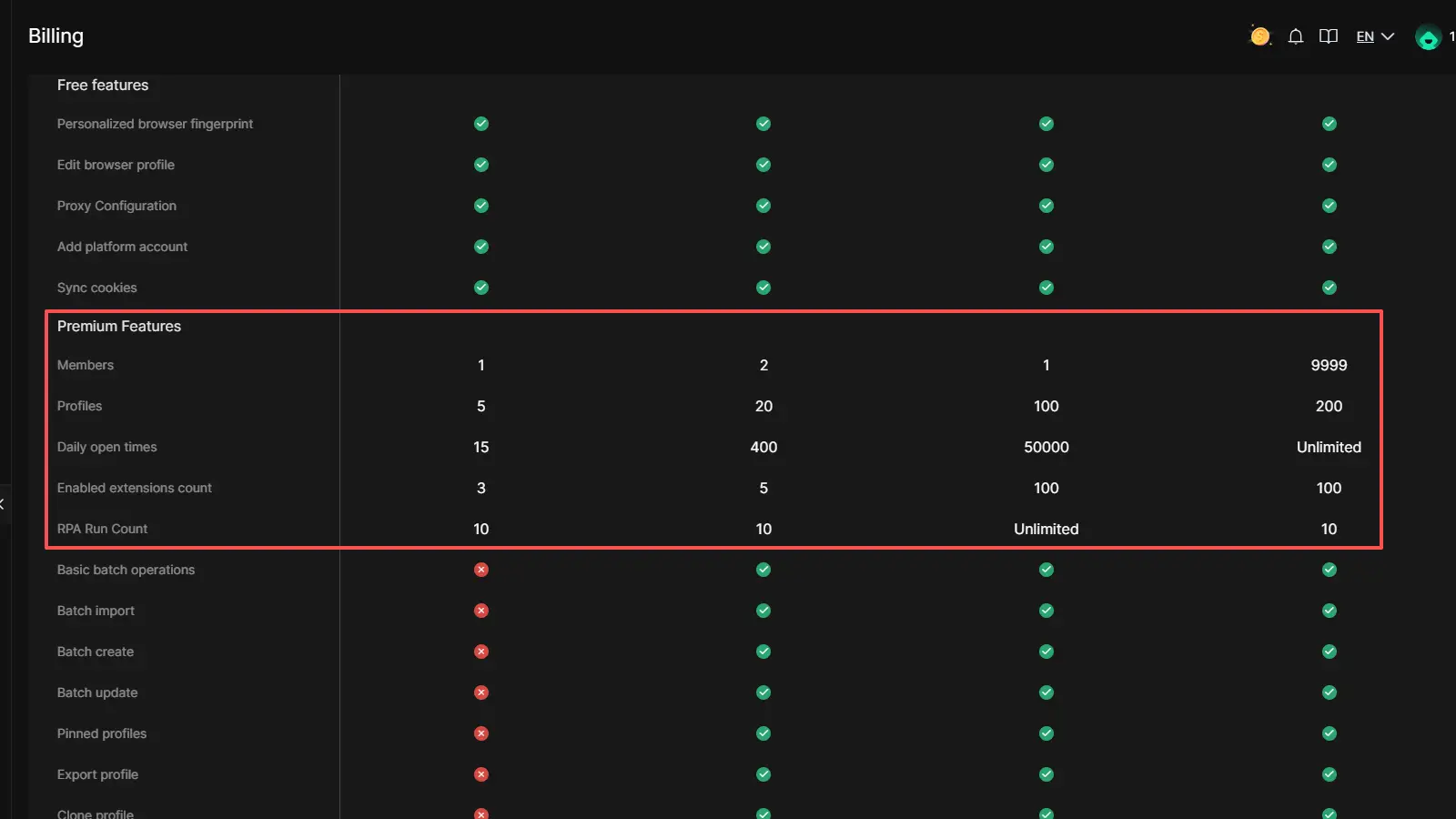Open the EN language dropdown
This screenshot has width=1456, height=819.
(x=1365, y=36)
